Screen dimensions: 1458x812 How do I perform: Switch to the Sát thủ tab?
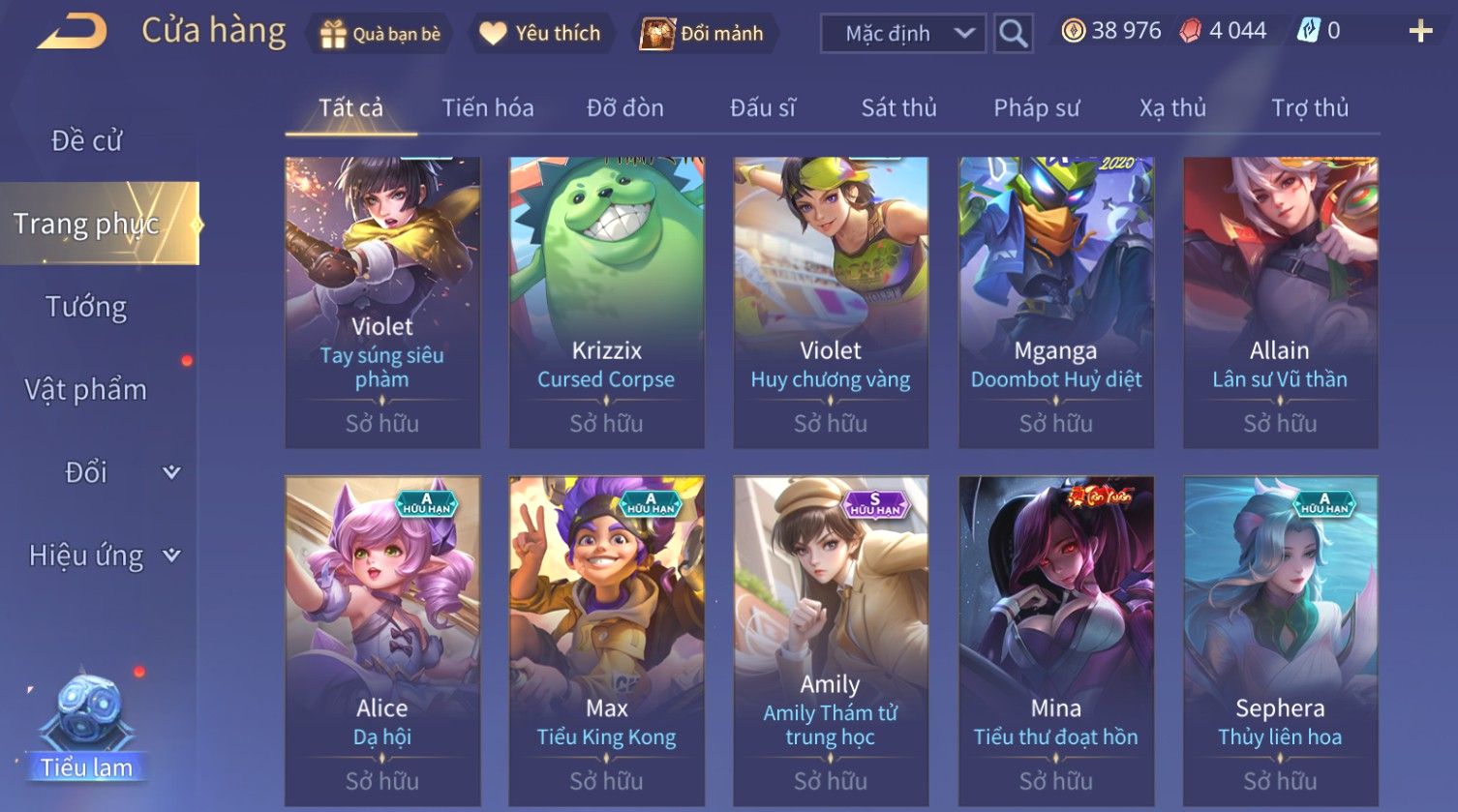898,107
